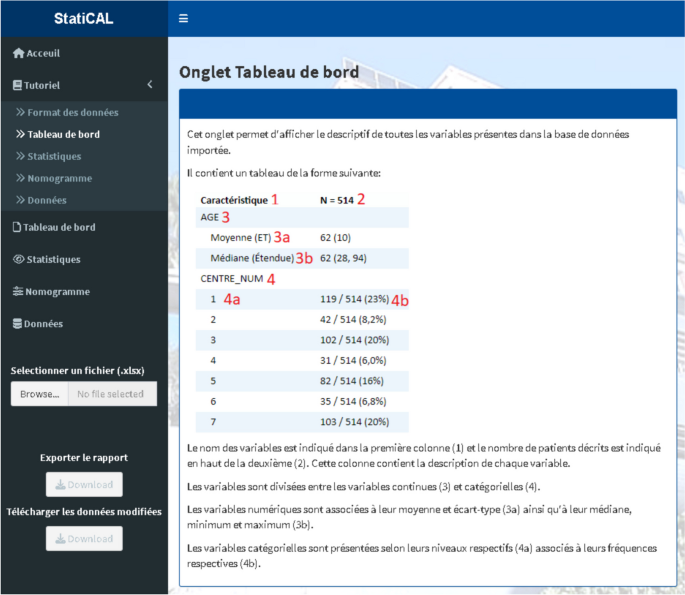Select Tableau de bord tutorial sub-item
The image size is (685, 595).
tap(64, 134)
